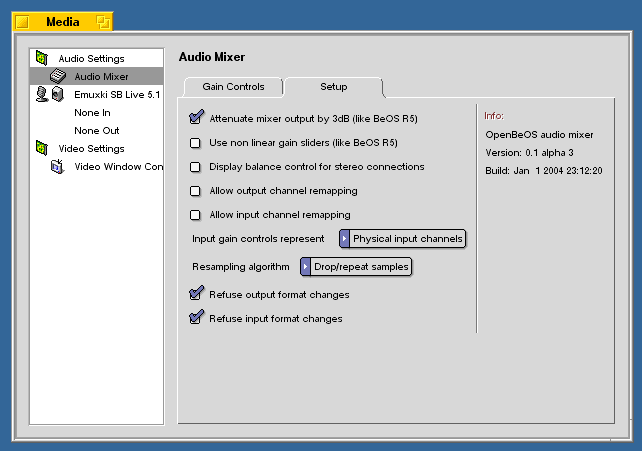Enable non linear gain sliders option

196,143
